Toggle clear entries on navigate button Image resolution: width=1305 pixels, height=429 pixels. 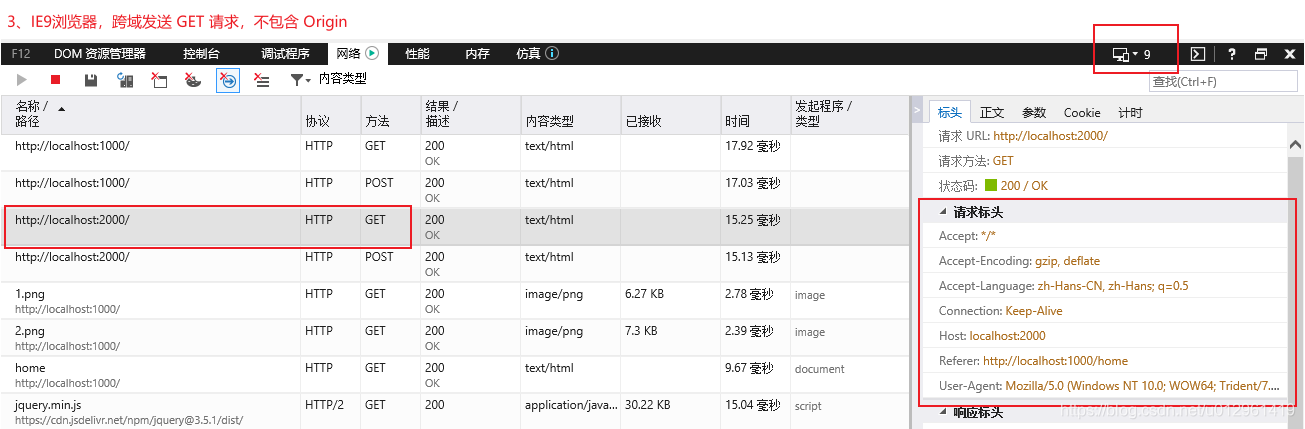click(x=228, y=80)
